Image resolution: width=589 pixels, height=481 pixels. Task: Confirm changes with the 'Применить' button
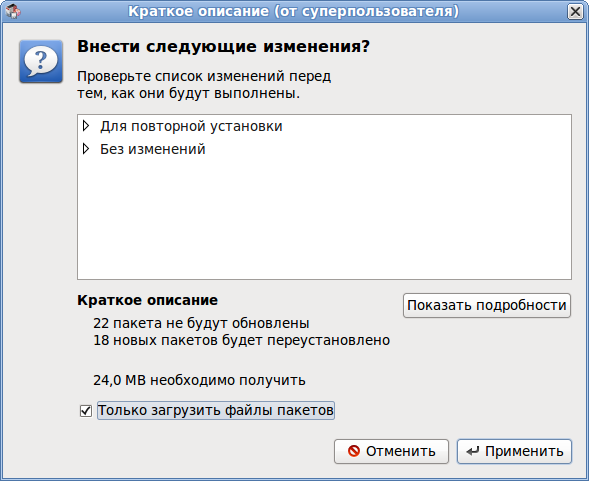514,451
